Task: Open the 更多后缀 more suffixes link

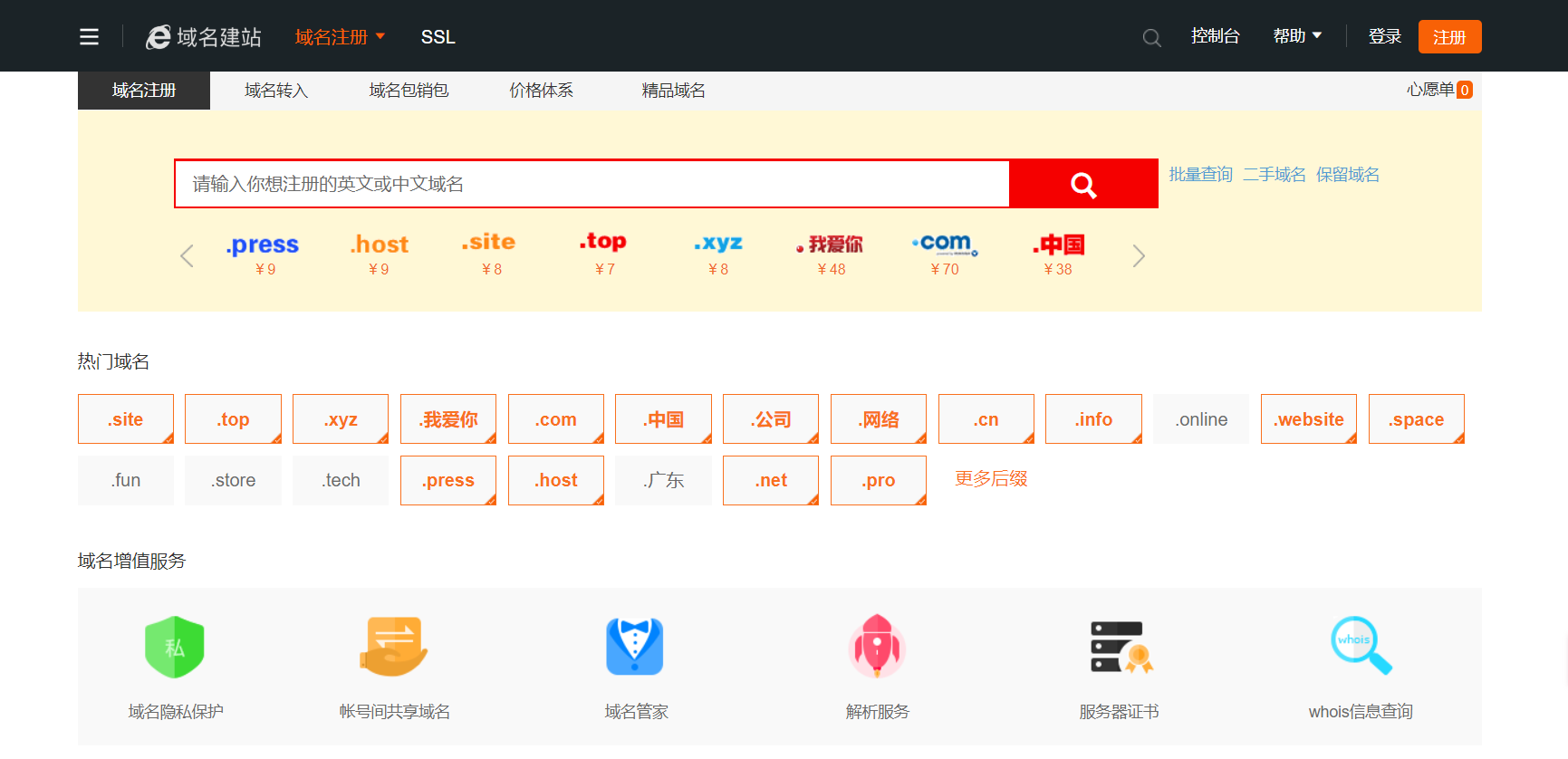Action: pyautogui.click(x=991, y=479)
